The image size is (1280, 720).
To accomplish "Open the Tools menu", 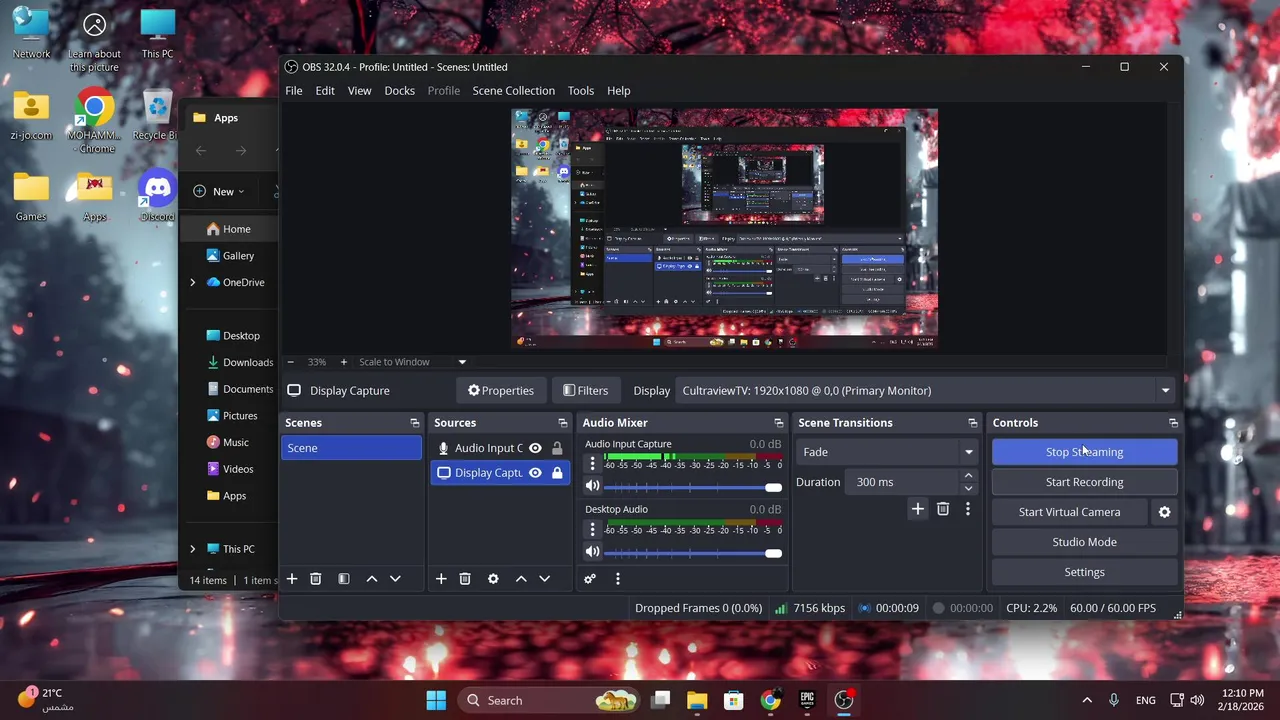I will pos(581,91).
